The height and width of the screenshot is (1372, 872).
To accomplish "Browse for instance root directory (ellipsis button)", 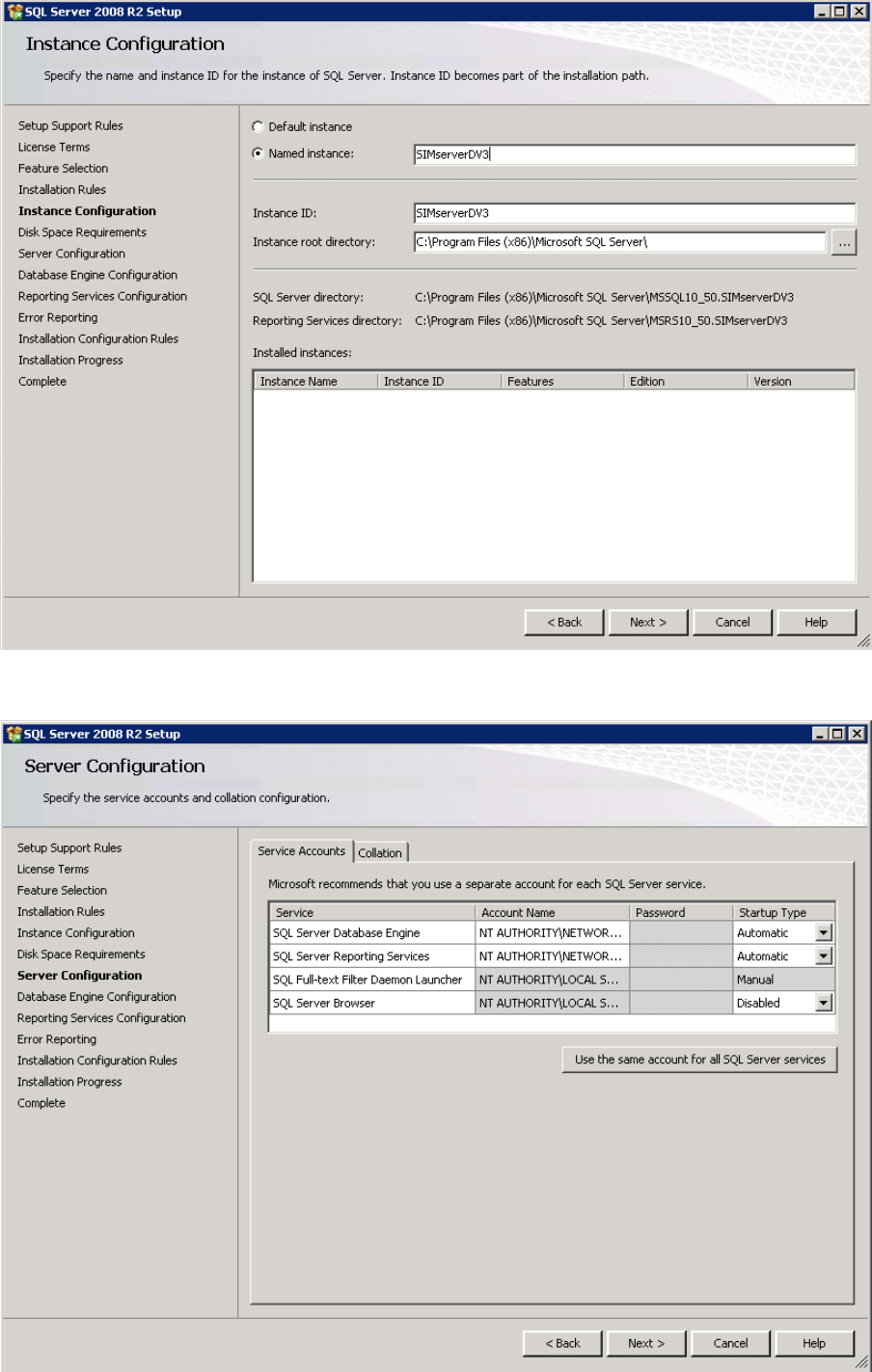I will [844, 243].
